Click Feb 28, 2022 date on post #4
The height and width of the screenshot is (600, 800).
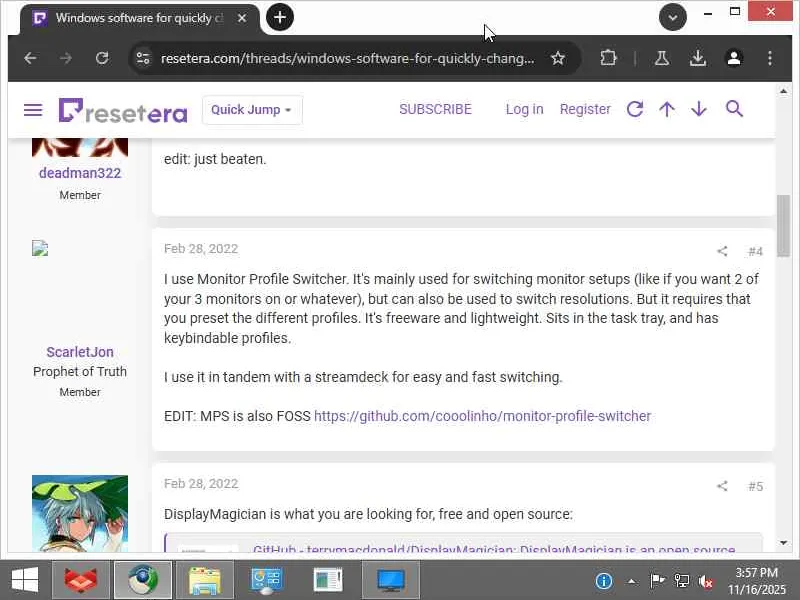[x=201, y=248]
